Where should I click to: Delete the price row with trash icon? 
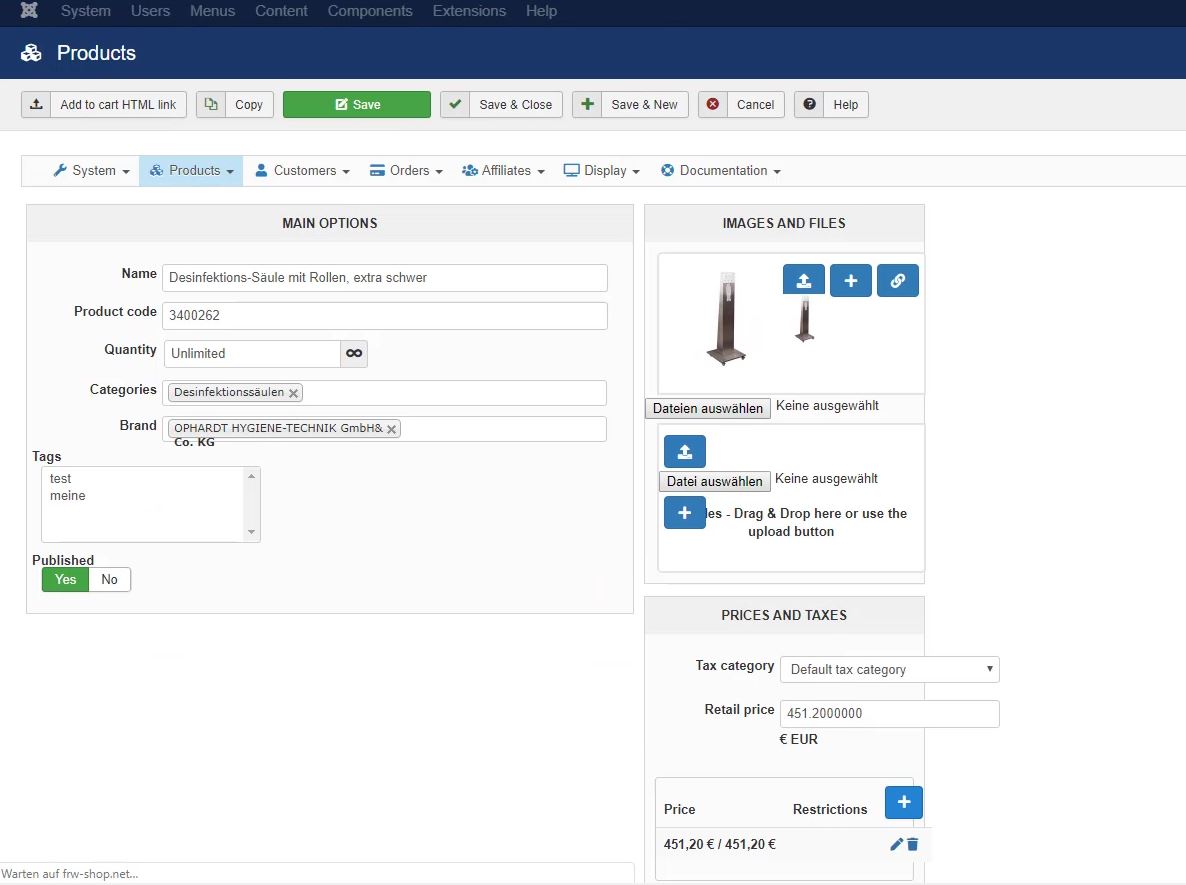click(x=913, y=844)
